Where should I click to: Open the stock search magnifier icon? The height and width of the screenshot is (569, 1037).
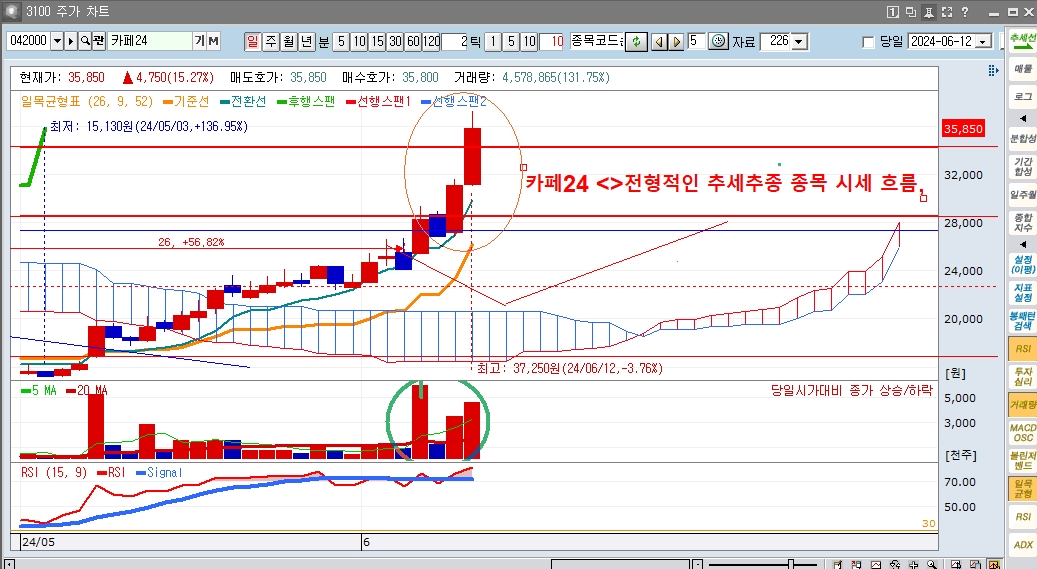click(85, 41)
